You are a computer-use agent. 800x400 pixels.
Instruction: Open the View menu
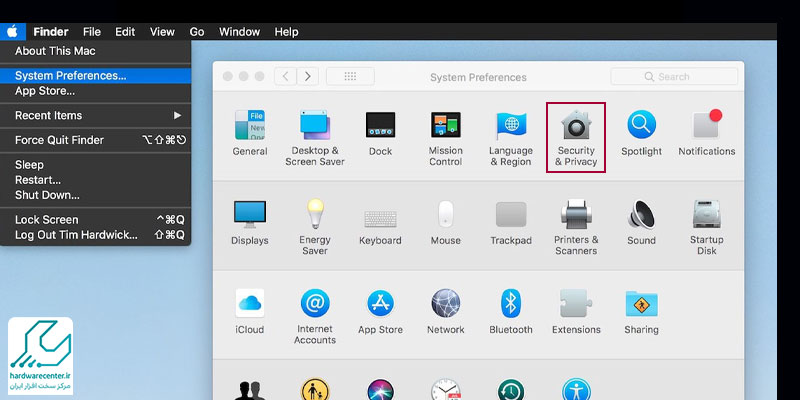(x=162, y=32)
